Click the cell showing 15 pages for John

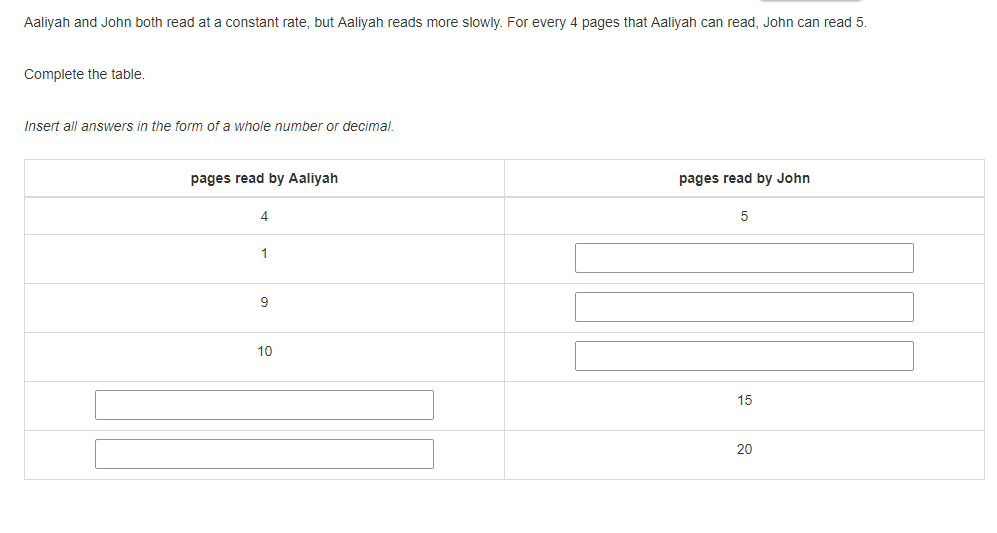[x=744, y=406]
